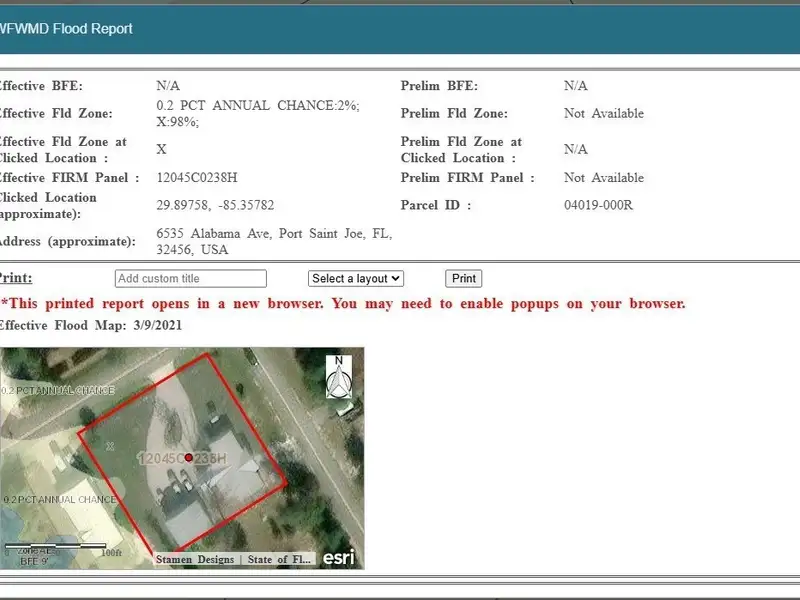Click the Parcel ID value 04019-000R
The width and height of the screenshot is (800, 600).
[x=598, y=205]
